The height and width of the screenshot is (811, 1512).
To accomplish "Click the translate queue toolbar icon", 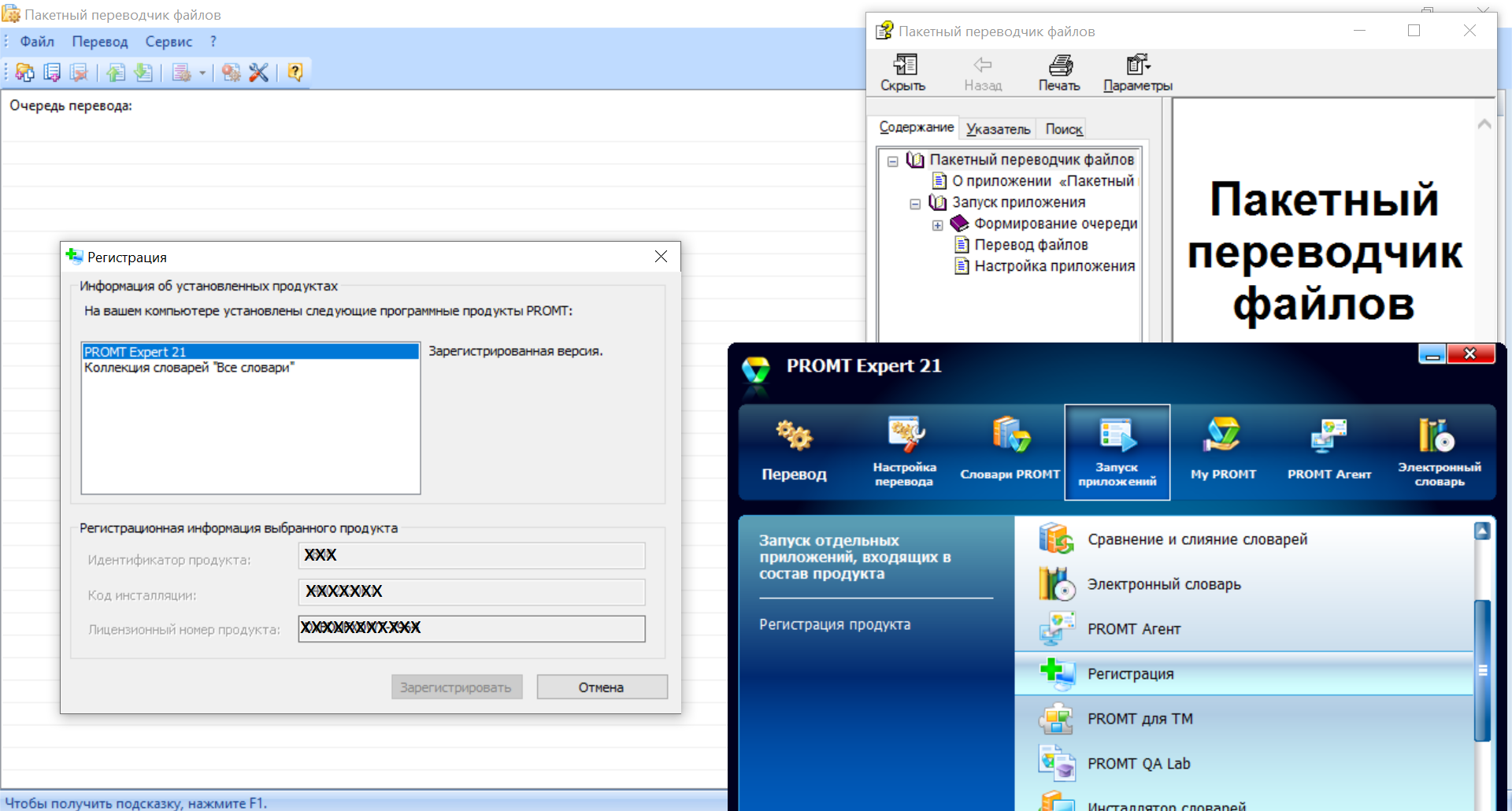I will (x=182, y=72).
